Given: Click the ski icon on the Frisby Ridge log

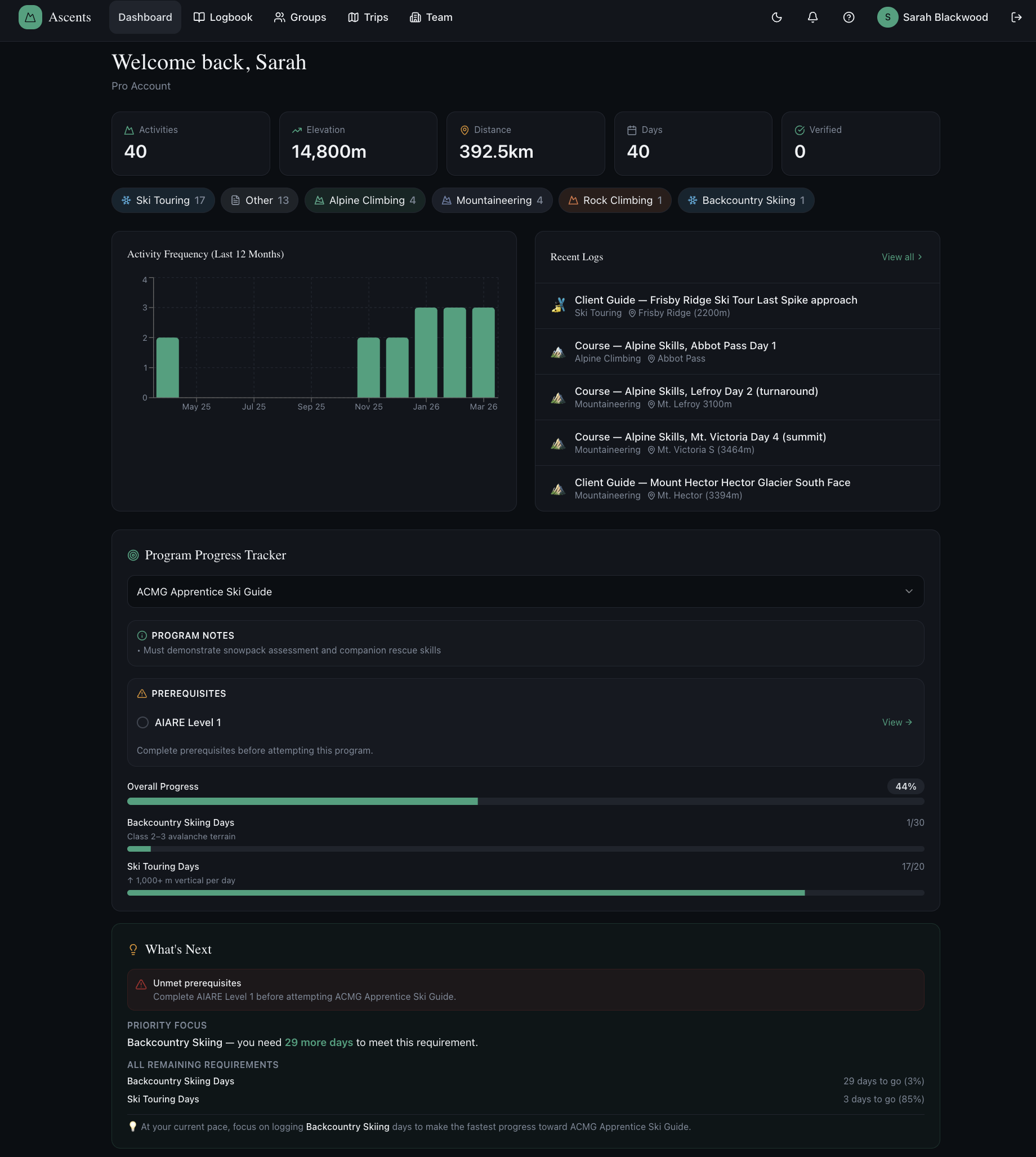Looking at the screenshot, I should click(x=558, y=305).
